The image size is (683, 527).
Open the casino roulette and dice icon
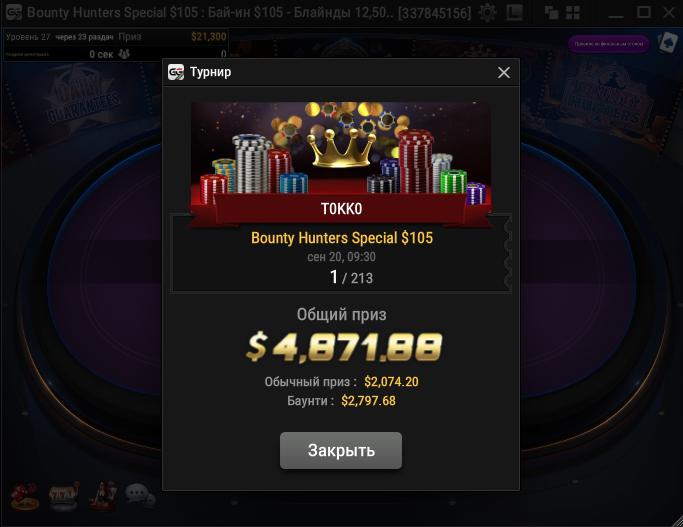click(25, 496)
